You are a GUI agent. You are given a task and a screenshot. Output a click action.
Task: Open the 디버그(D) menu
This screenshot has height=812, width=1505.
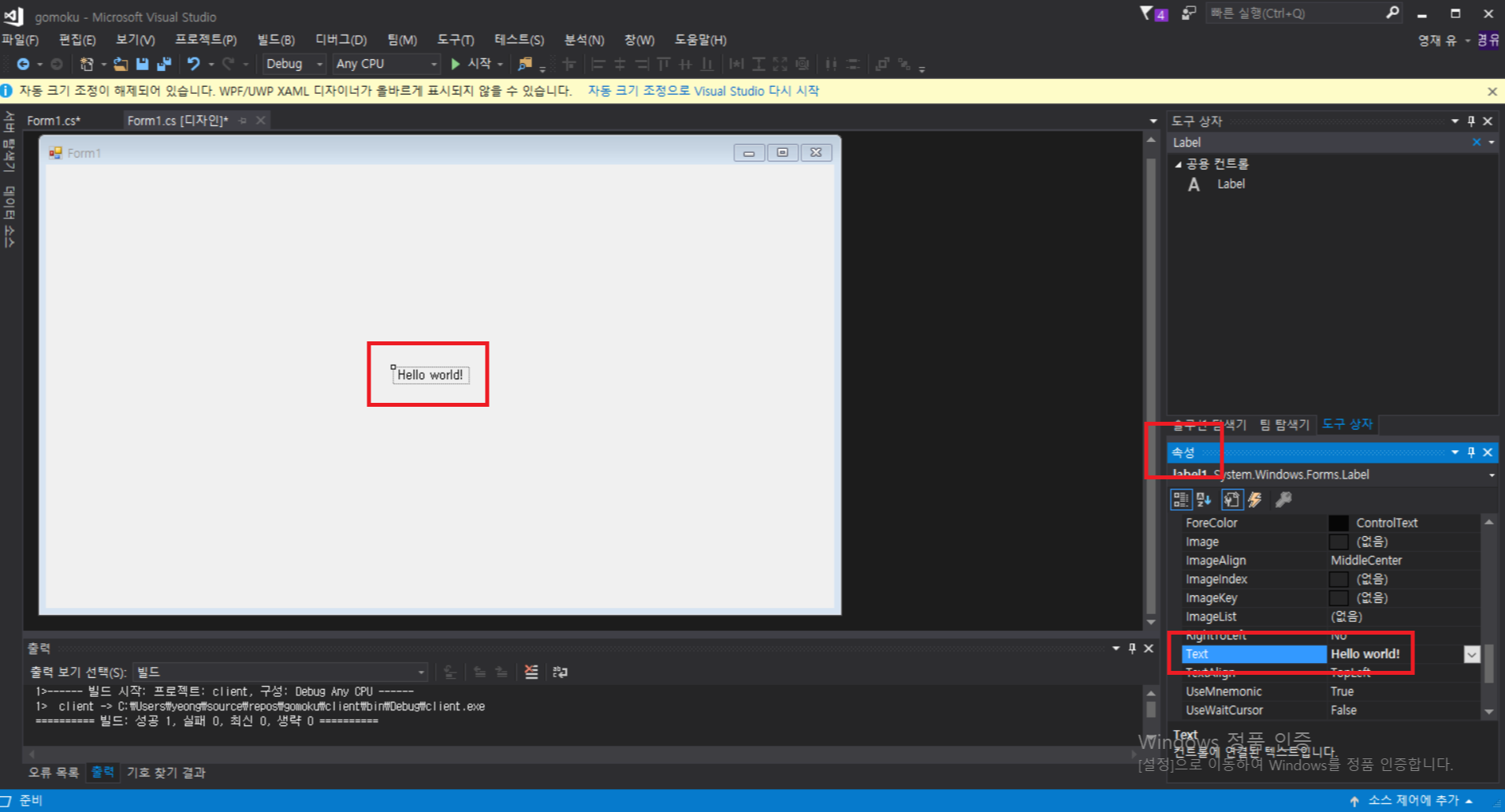(x=341, y=39)
